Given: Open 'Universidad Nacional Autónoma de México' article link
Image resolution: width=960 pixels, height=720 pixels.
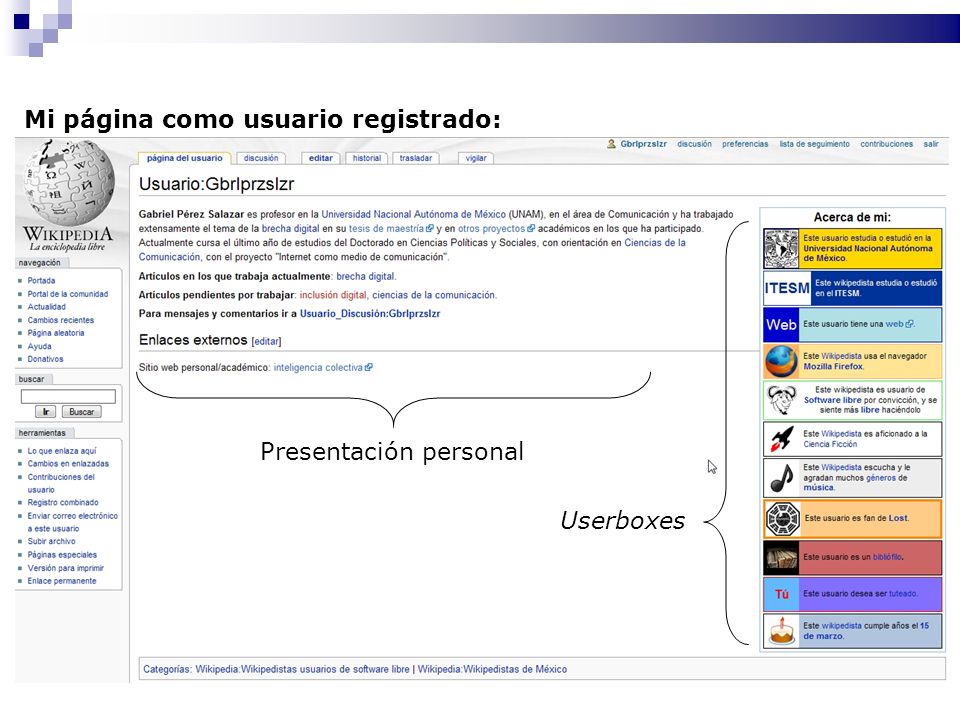Looking at the screenshot, I should click(413, 214).
